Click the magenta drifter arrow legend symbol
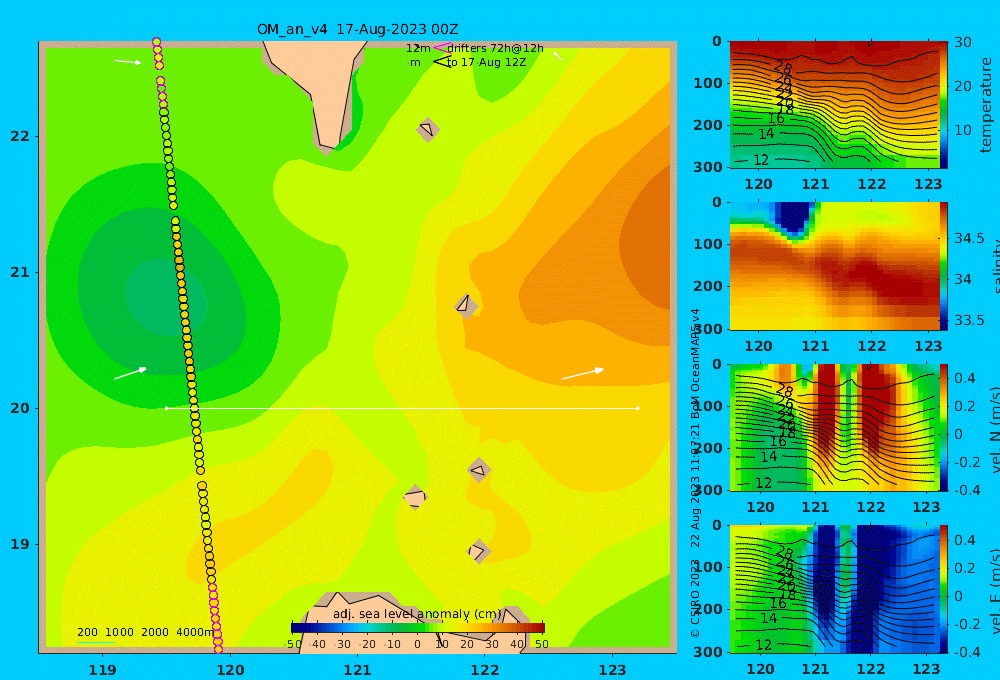Screen dimensions: 1000x680 (x=442, y=47)
